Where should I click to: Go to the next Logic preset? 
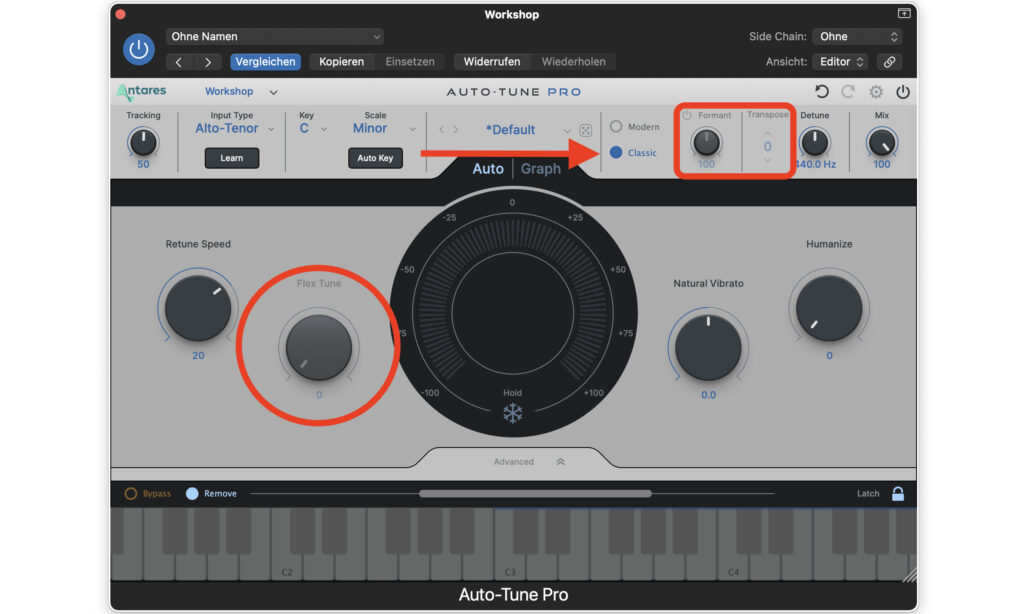pyautogui.click(x=208, y=62)
